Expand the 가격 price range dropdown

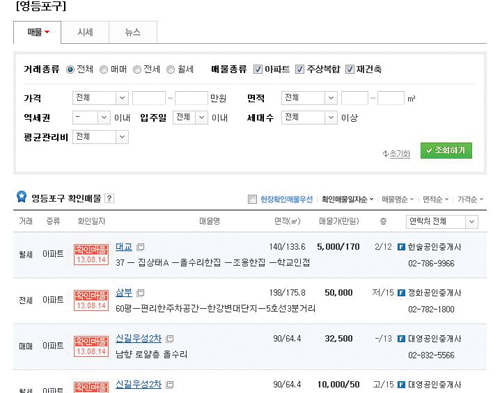pyautogui.click(x=100, y=98)
